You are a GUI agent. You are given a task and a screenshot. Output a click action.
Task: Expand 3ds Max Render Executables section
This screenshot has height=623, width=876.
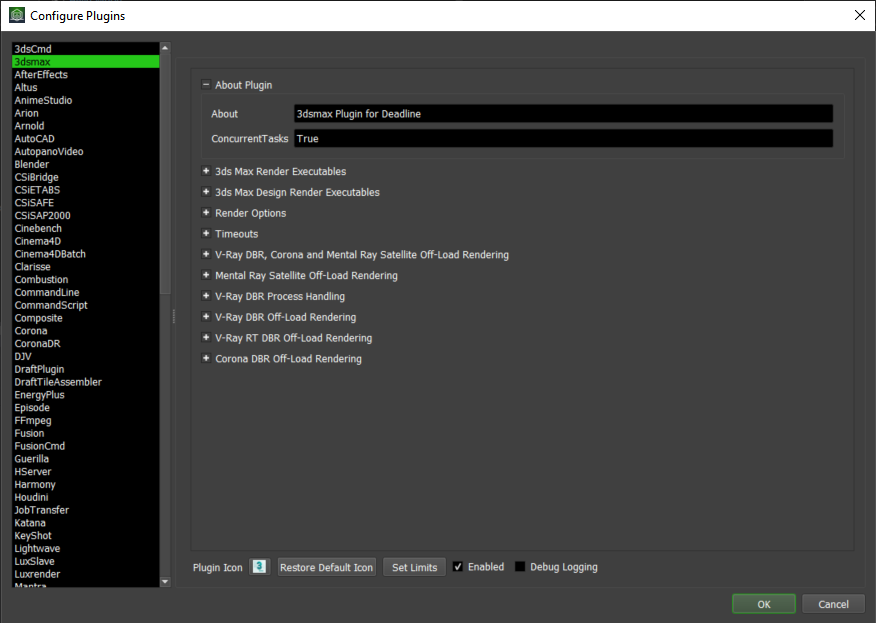click(206, 171)
